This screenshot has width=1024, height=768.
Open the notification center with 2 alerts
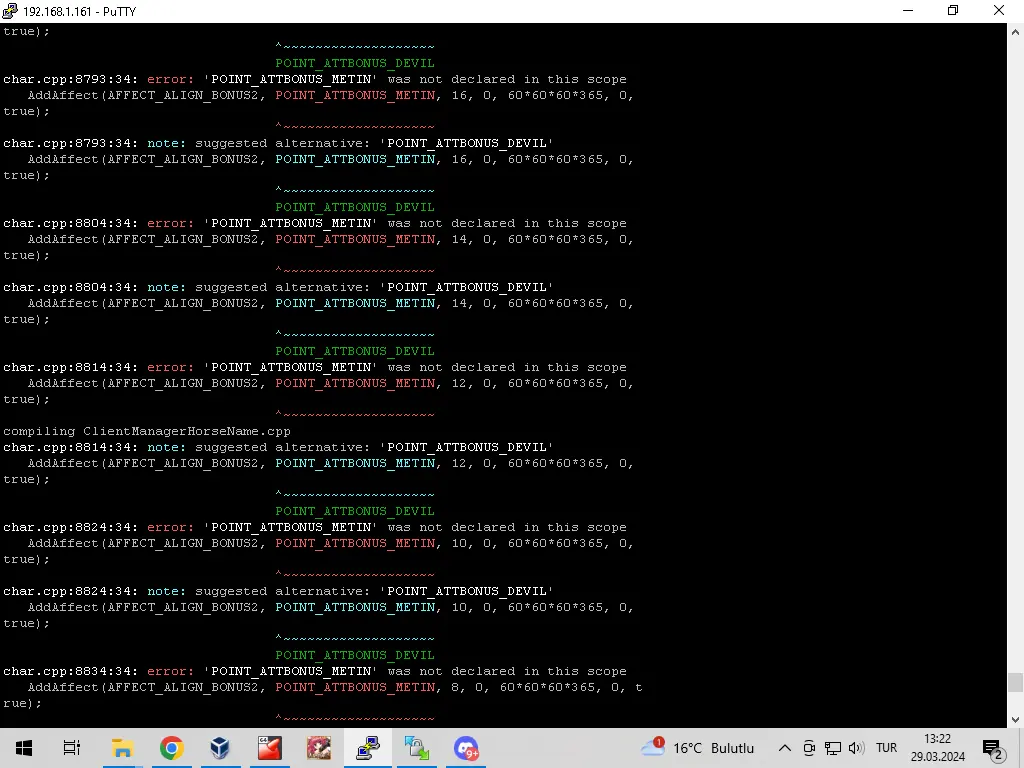pyautogui.click(x=993, y=748)
